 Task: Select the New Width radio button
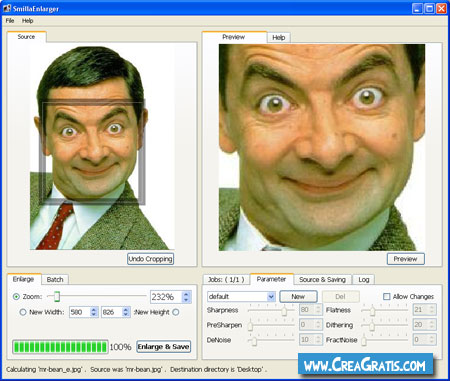coord(23,312)
